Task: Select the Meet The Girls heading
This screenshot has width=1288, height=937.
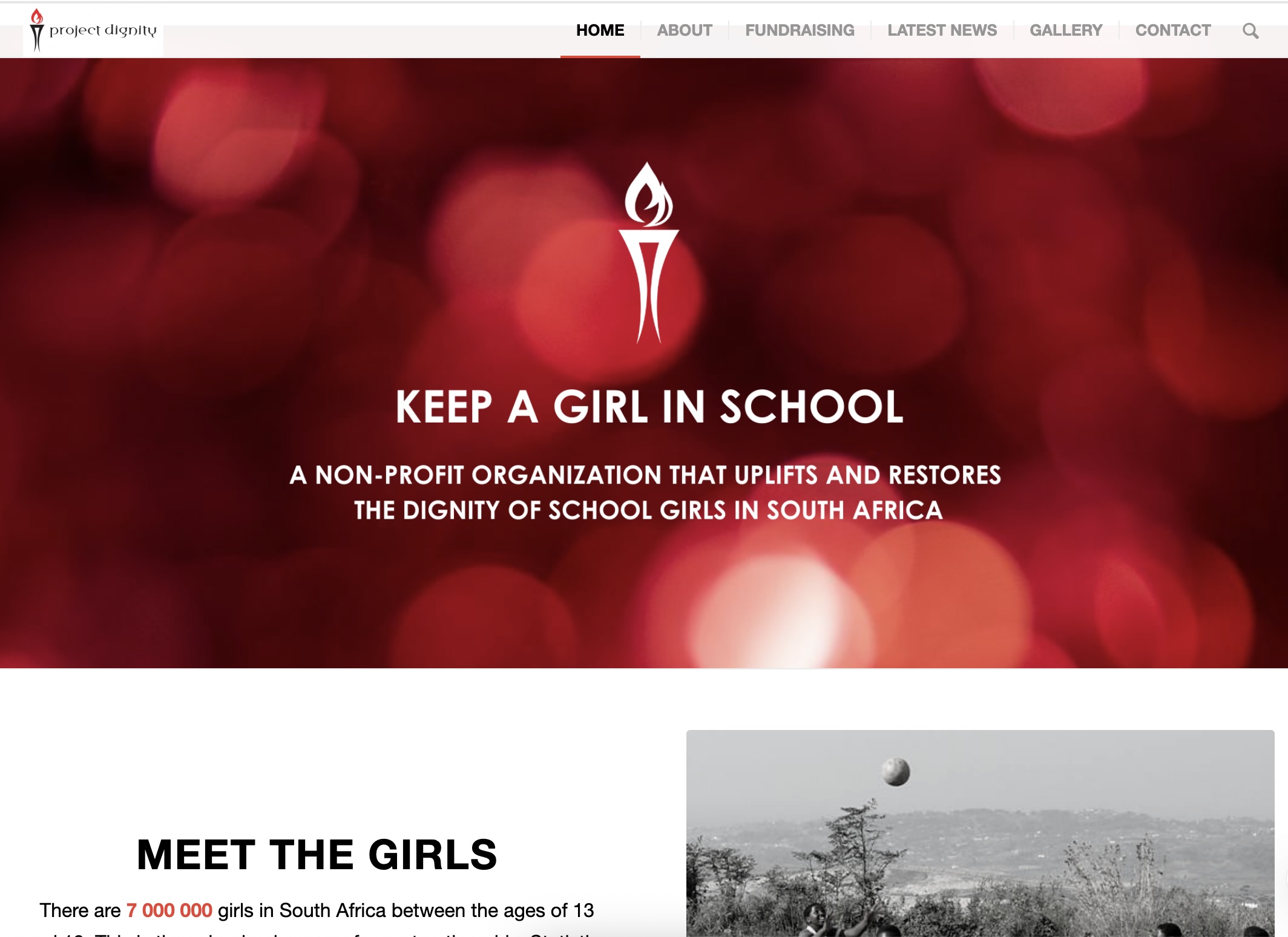Action: (317, 855)
